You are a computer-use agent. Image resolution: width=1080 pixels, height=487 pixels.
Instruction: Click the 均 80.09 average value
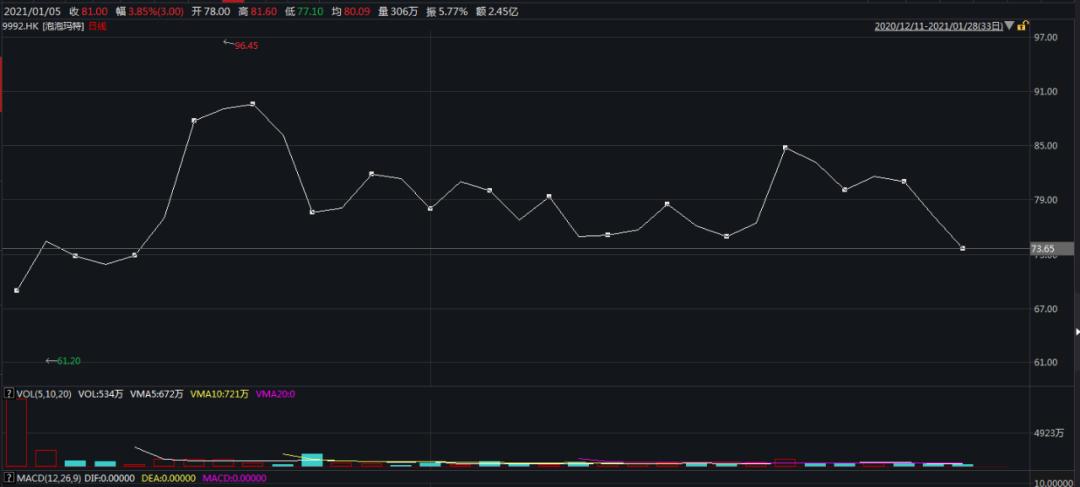[351, 11]
